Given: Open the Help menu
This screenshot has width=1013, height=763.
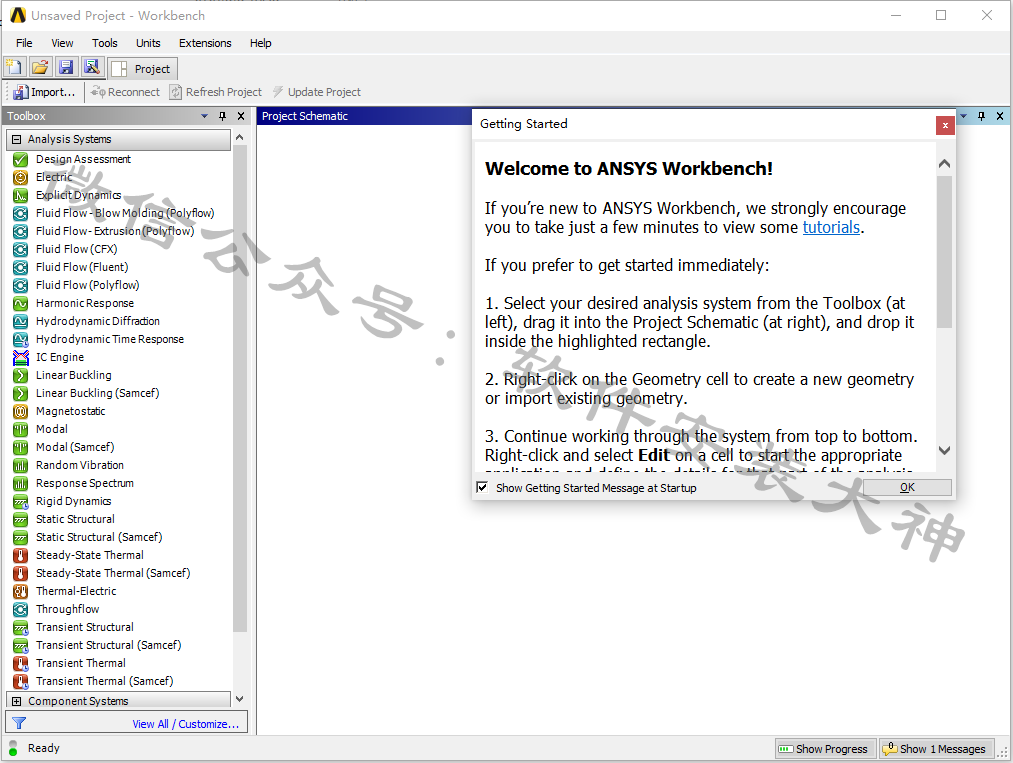Looking at the screenshot, I should pos(260,43).
